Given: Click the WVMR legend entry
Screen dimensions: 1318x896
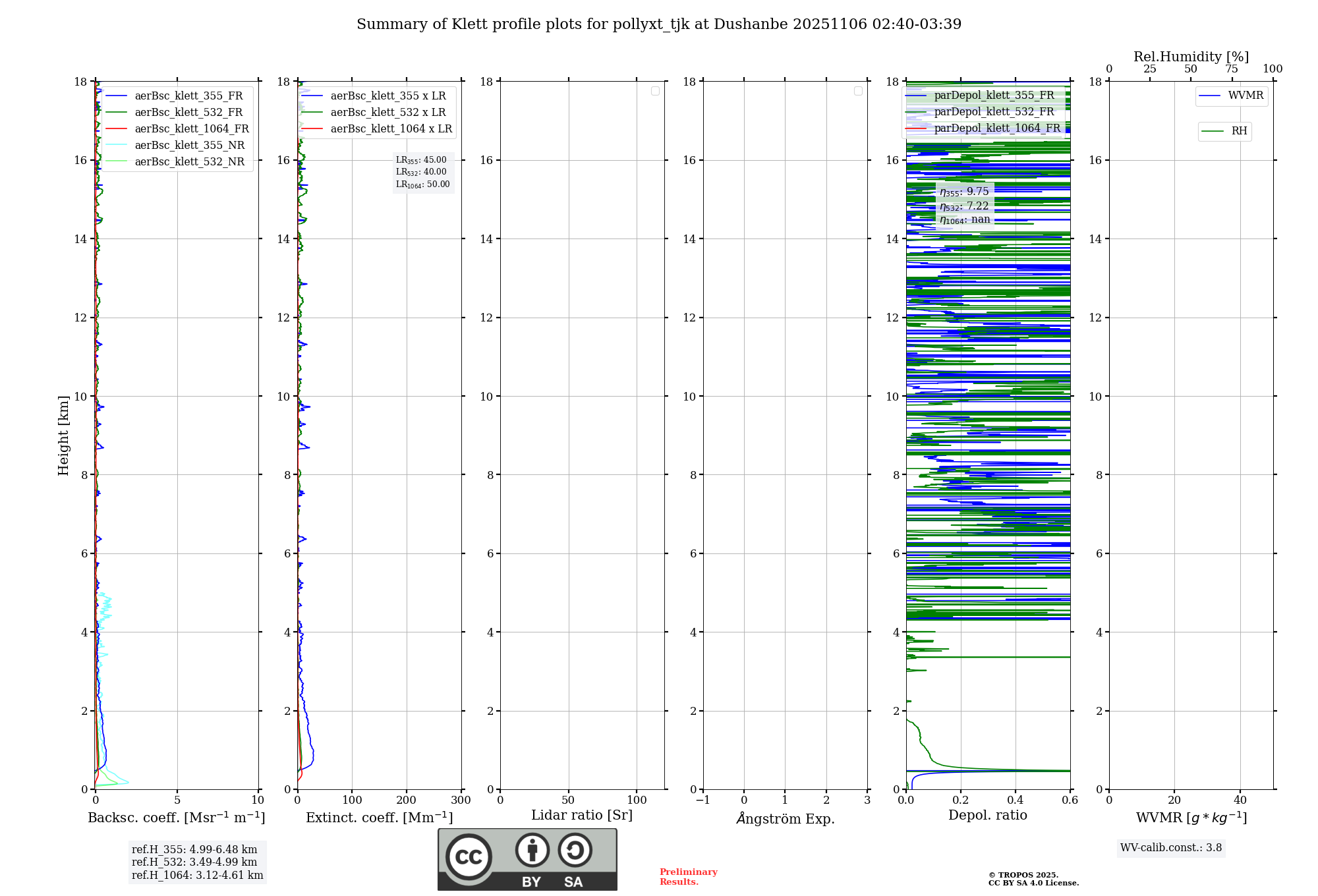Looking at the screenshot, I should coord(1245,96).
